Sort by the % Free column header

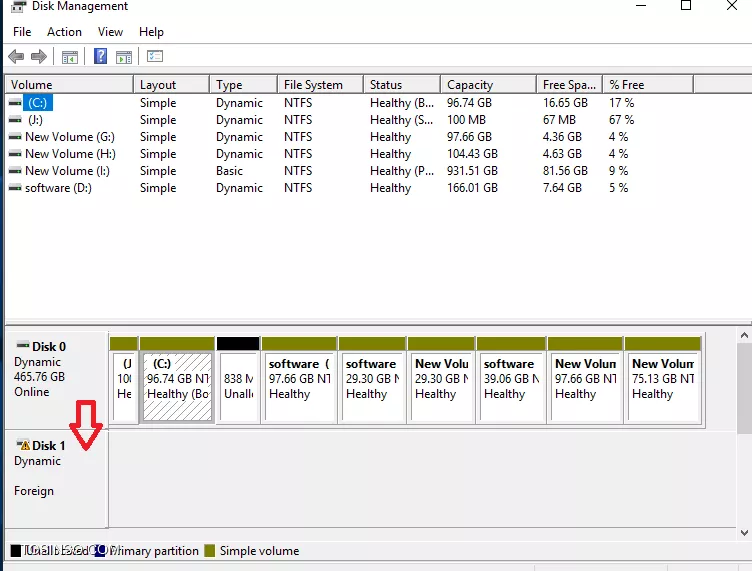pyautogui.click(x=648, y=84)
